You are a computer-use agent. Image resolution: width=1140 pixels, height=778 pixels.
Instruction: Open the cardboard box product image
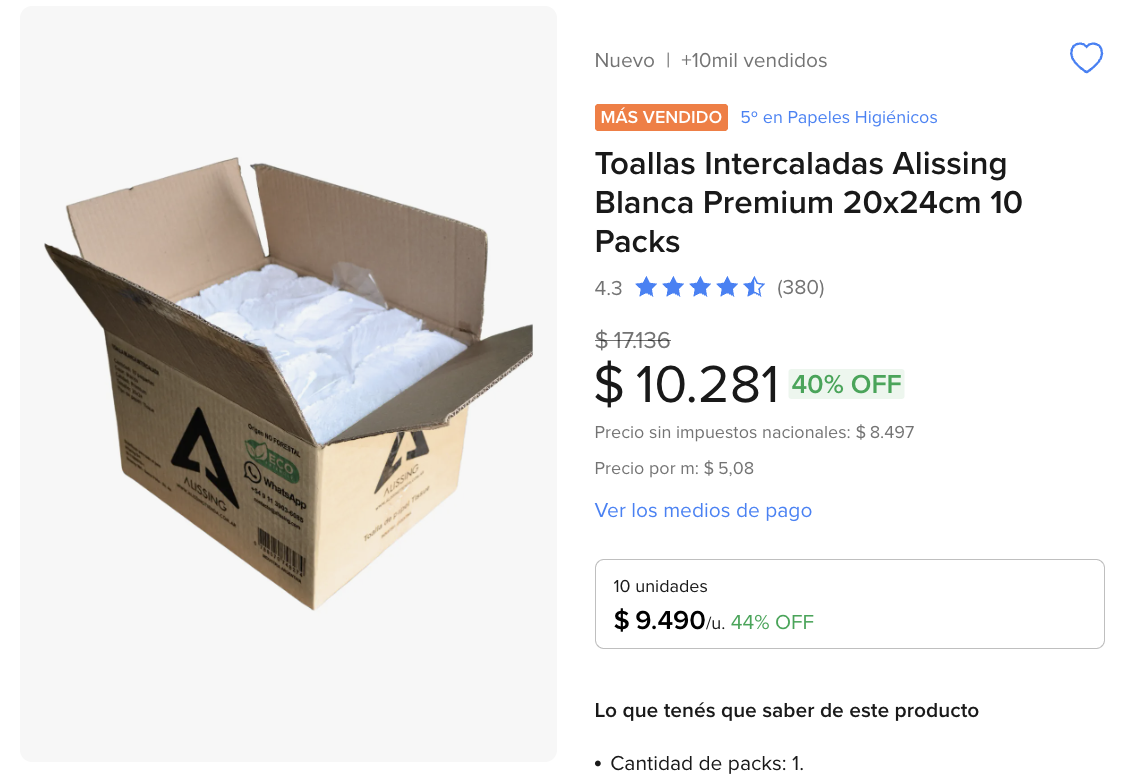(288, 384)
